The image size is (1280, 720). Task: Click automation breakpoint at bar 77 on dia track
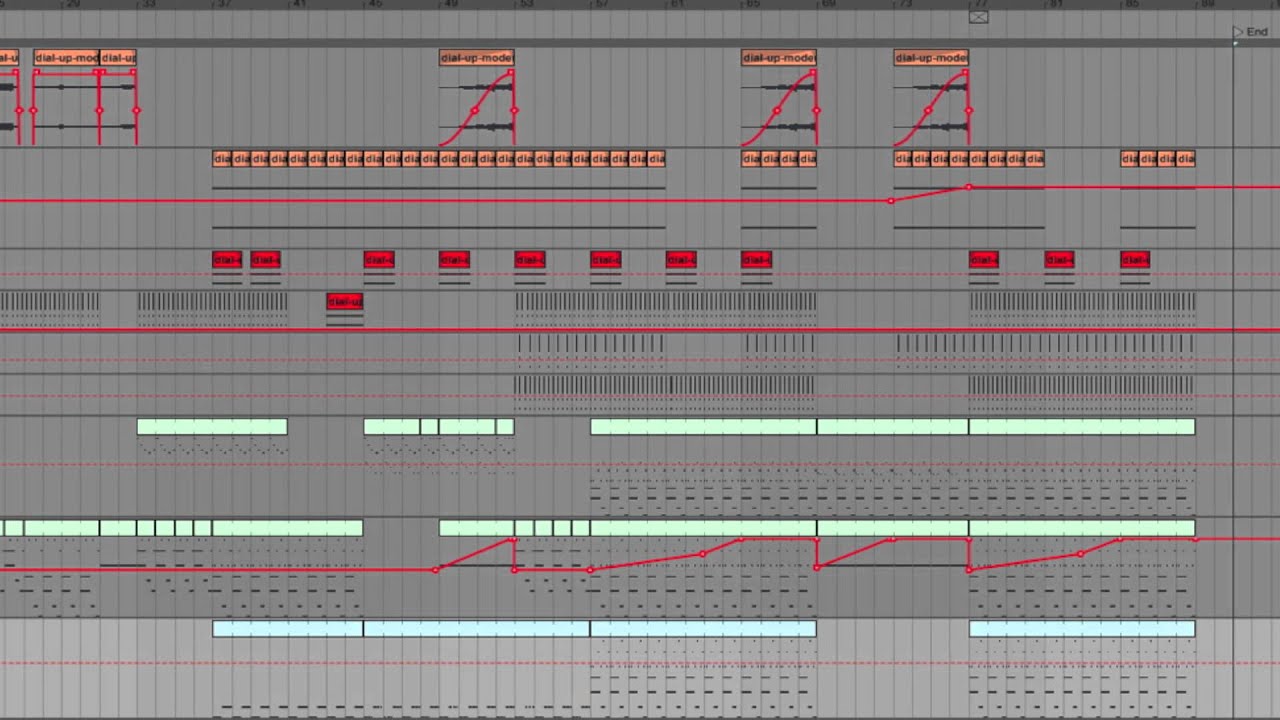[x=968, y=187]
